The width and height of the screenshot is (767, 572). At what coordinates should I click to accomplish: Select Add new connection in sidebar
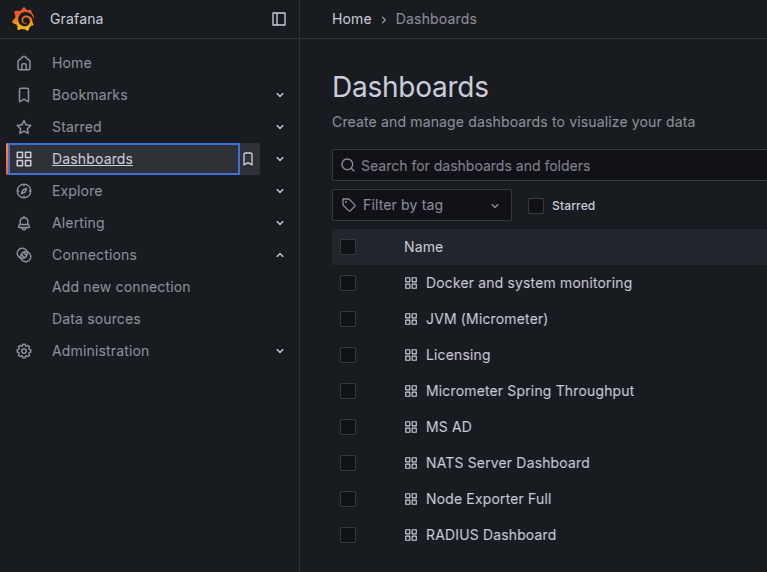point(121,287)
